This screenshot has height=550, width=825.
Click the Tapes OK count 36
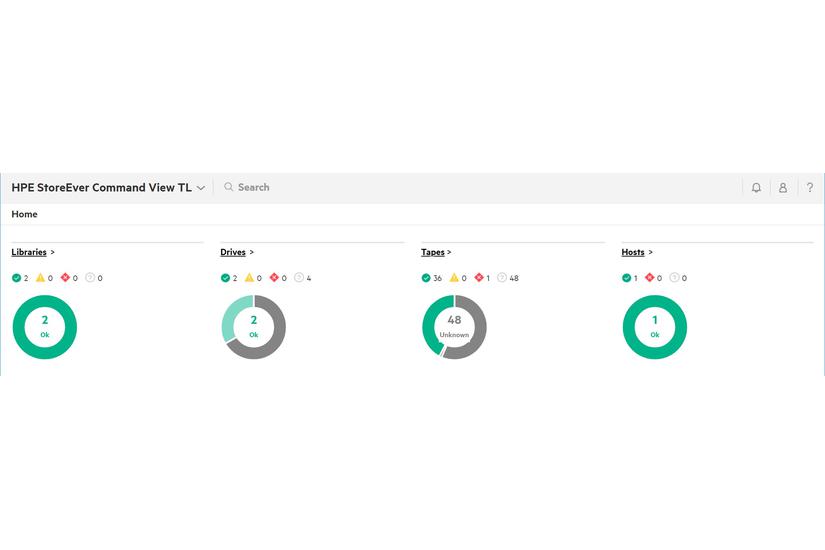(437, 278)
